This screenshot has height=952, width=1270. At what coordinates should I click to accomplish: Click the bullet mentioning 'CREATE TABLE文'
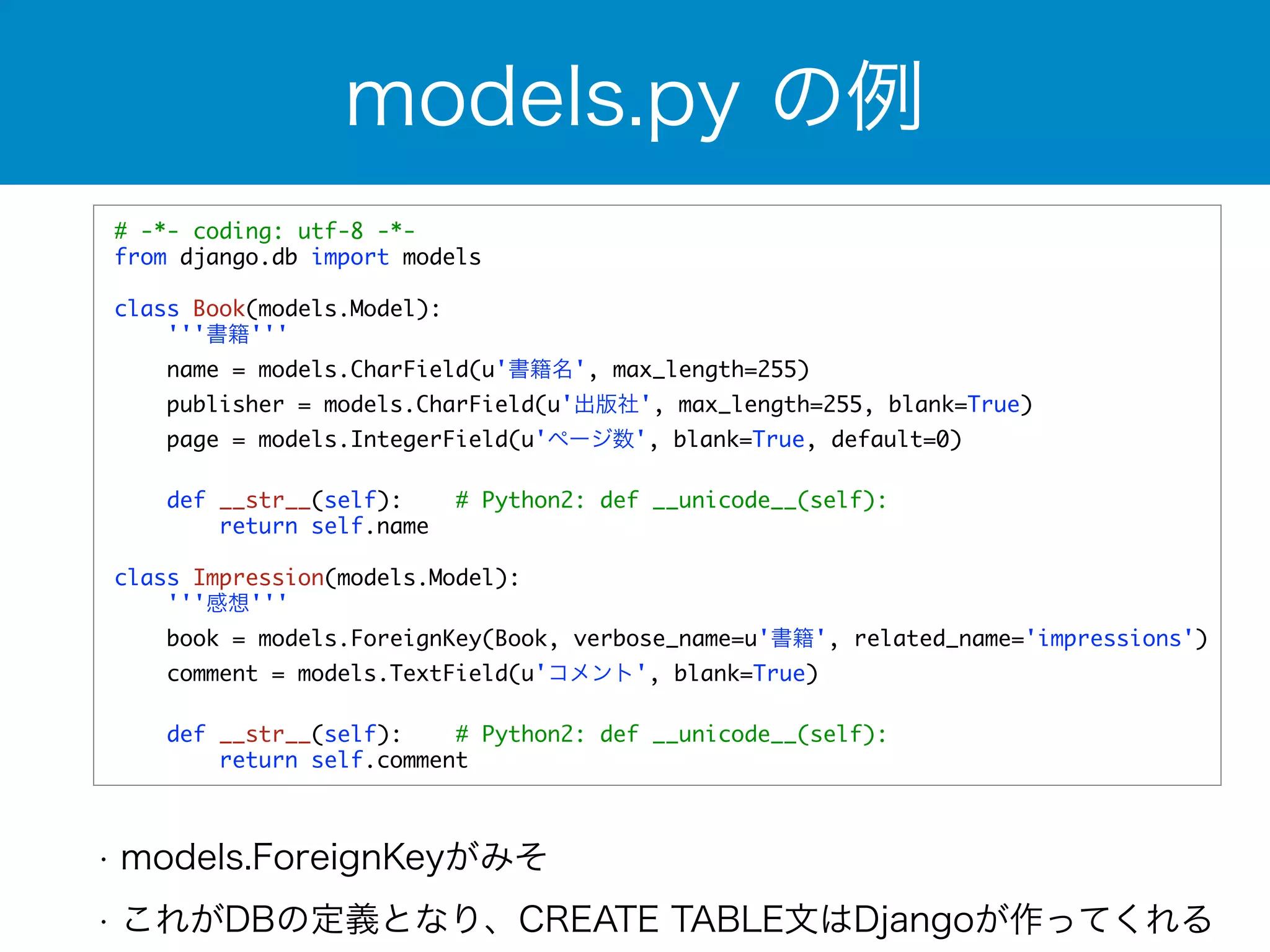tap(667, 919)
